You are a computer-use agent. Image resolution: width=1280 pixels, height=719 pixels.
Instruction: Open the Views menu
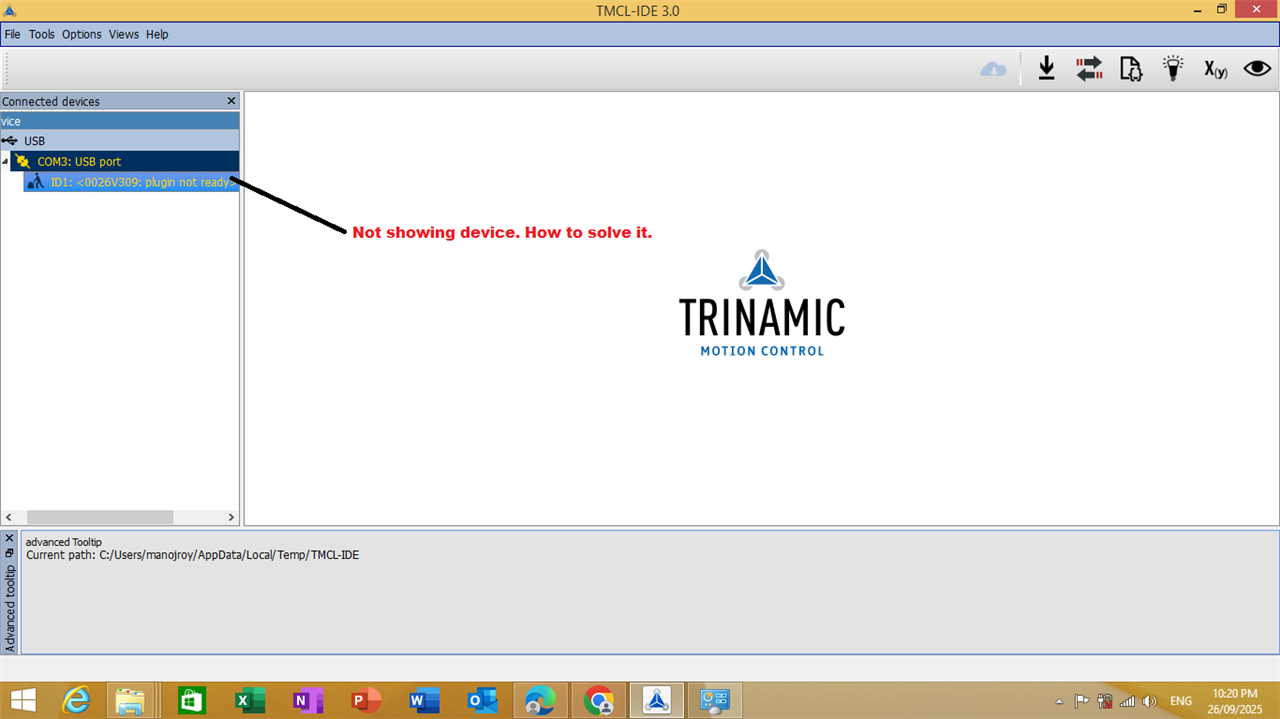(124, 34)
